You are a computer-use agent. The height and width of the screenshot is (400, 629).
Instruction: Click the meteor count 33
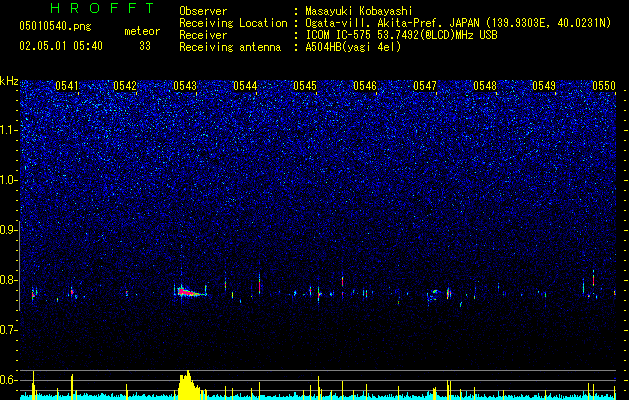(145, 46)
